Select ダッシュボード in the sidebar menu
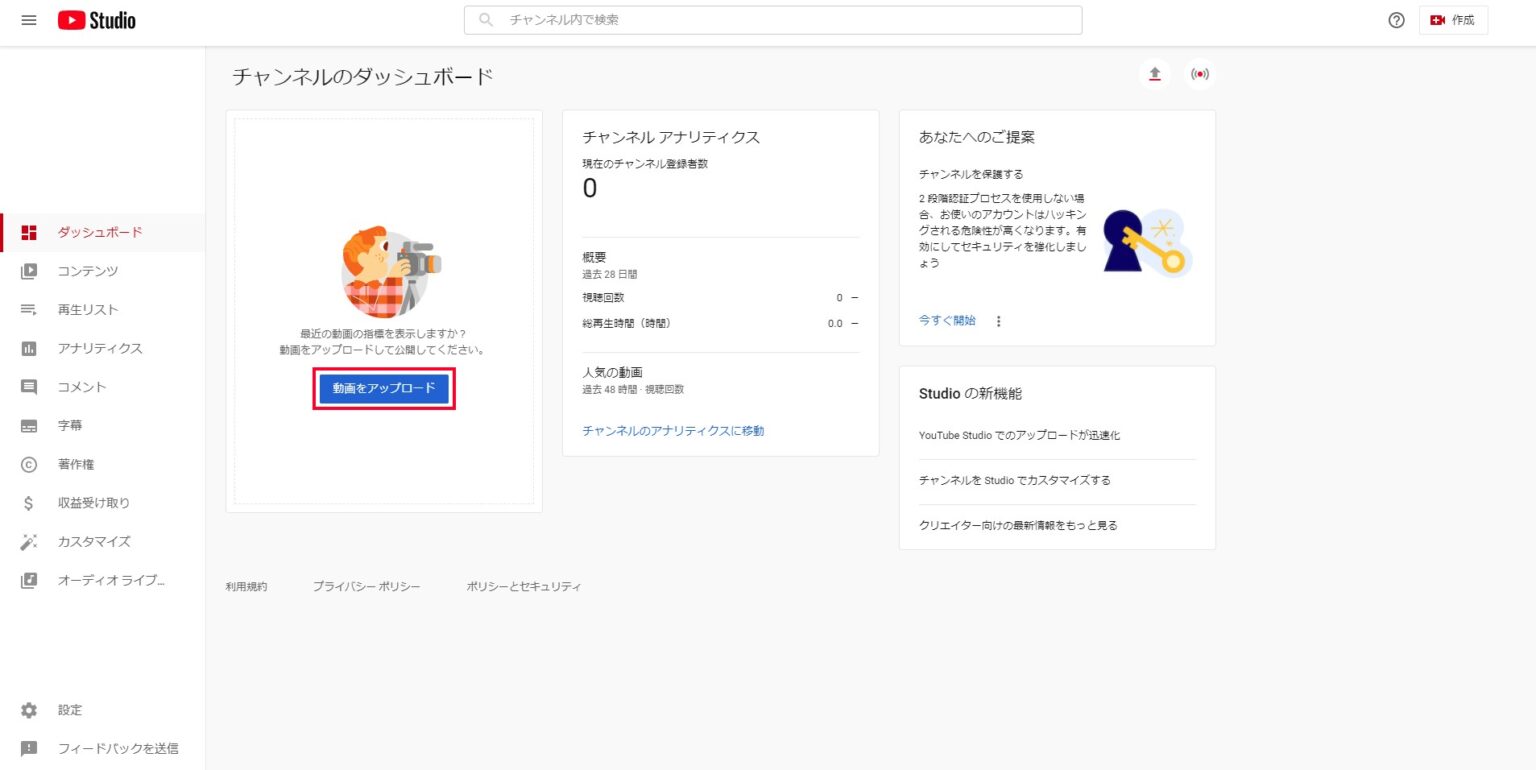This screenshot has width=1536, height=770. (x=100, y=232)
